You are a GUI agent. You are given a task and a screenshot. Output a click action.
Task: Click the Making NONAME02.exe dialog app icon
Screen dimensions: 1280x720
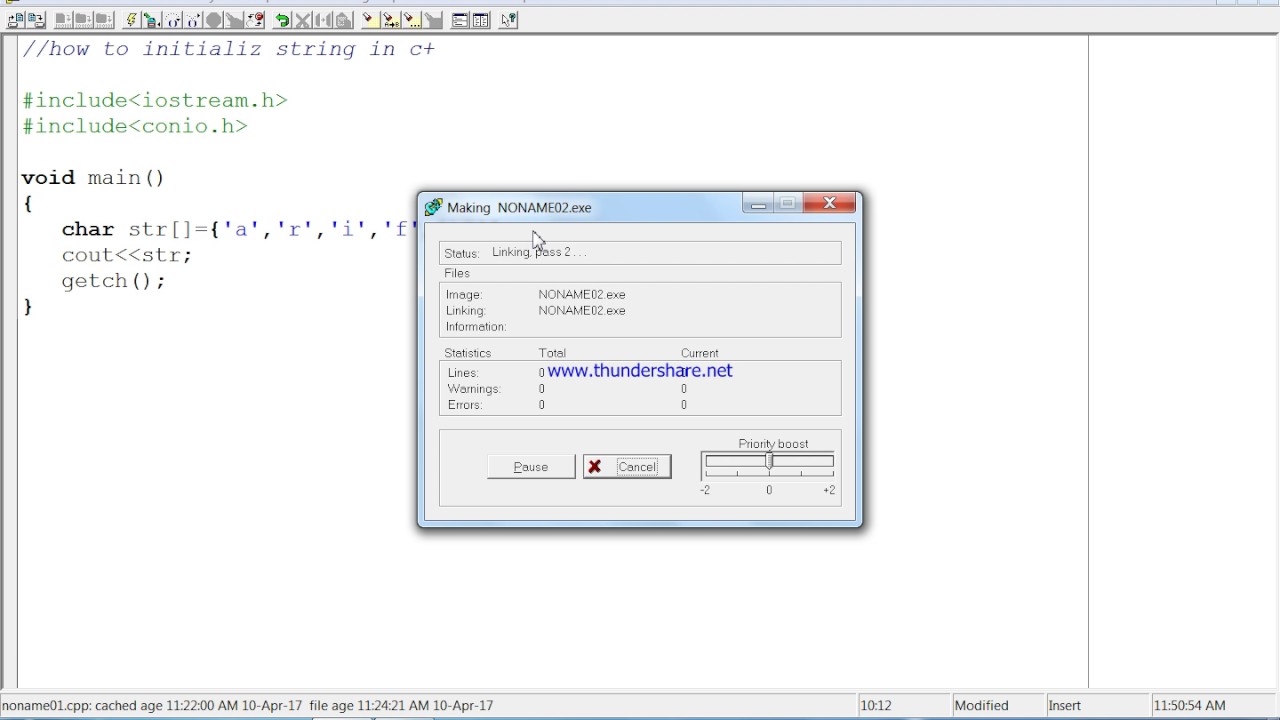[433, 207]
